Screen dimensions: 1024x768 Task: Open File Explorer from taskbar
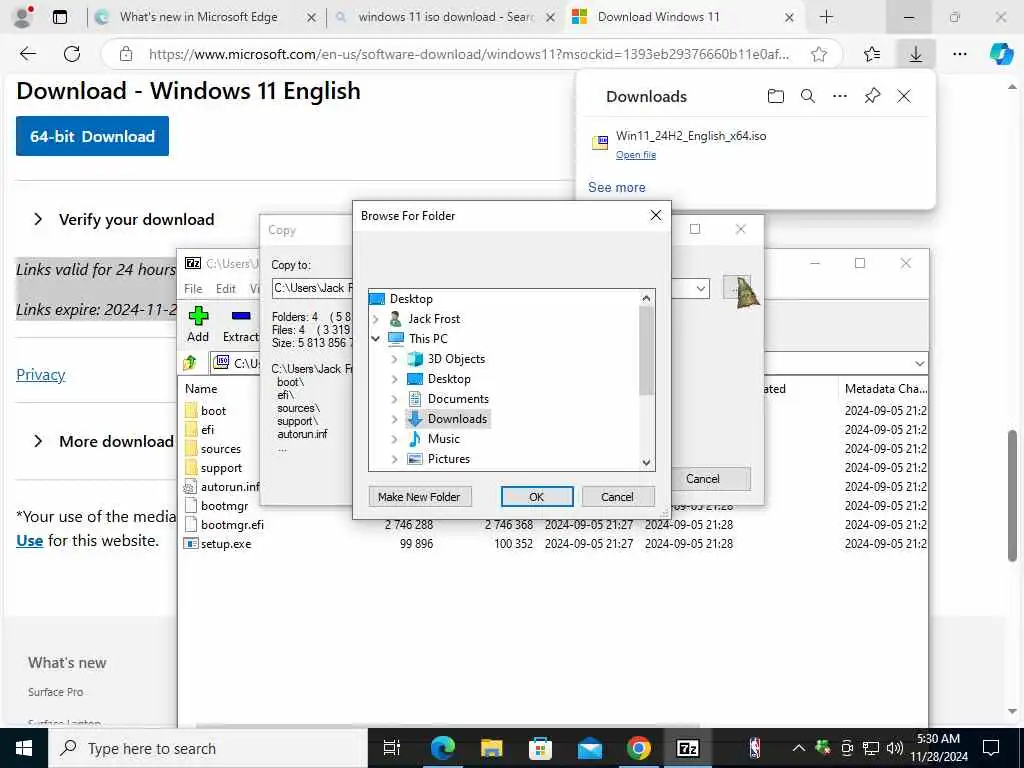point(492,748)
